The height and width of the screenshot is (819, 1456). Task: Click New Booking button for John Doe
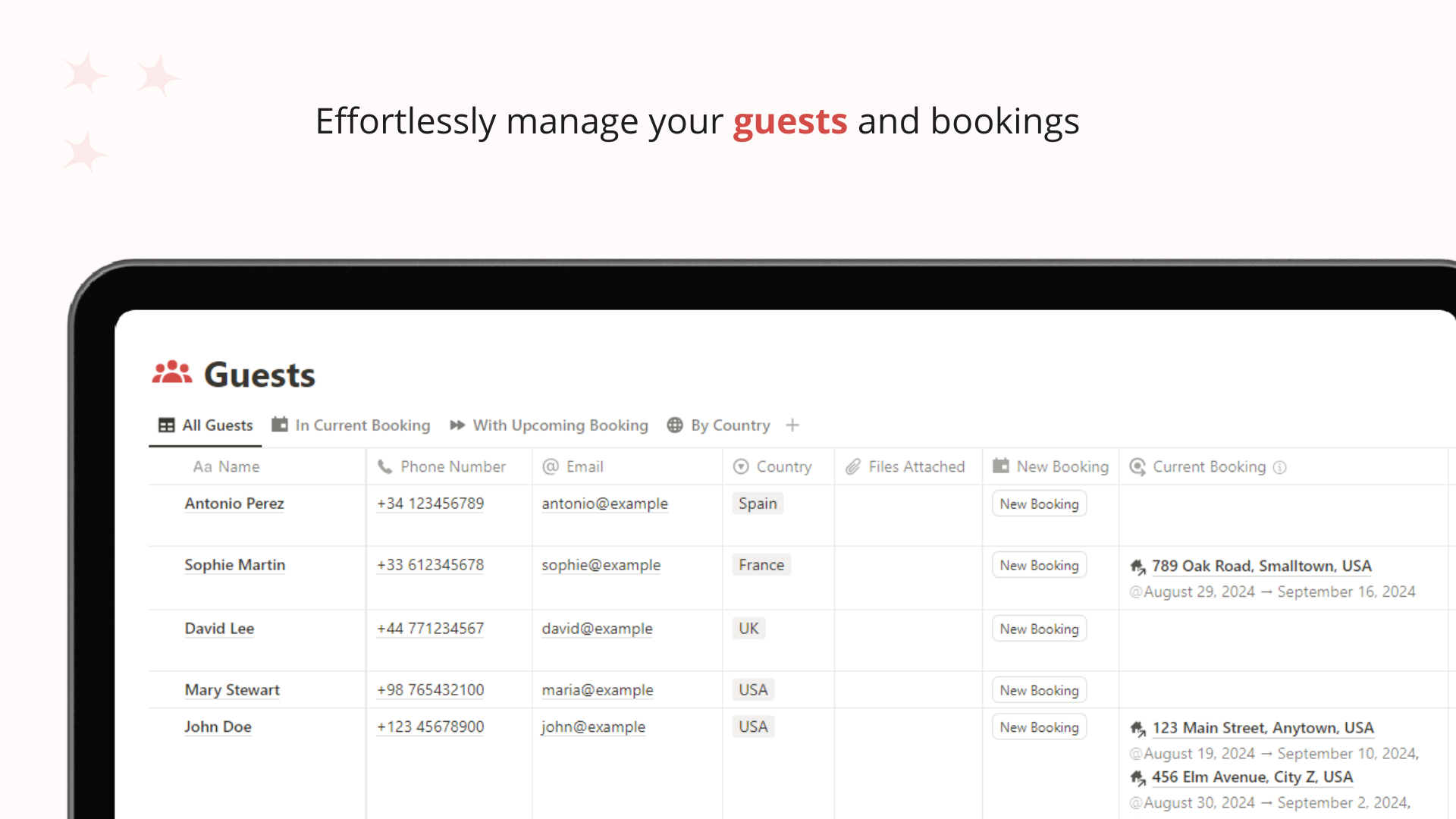coord(1039,726)
